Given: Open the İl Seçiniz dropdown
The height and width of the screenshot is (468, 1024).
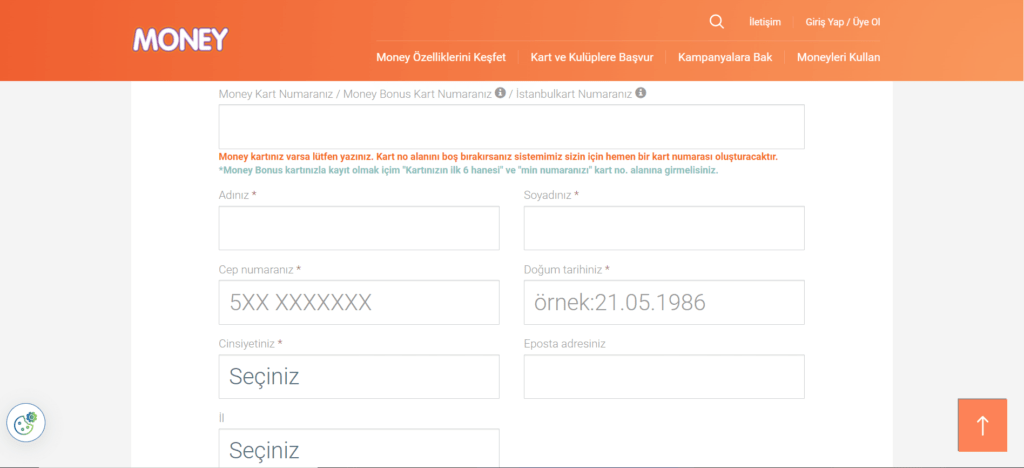Looking at the screenshot, I should [359, 448].
